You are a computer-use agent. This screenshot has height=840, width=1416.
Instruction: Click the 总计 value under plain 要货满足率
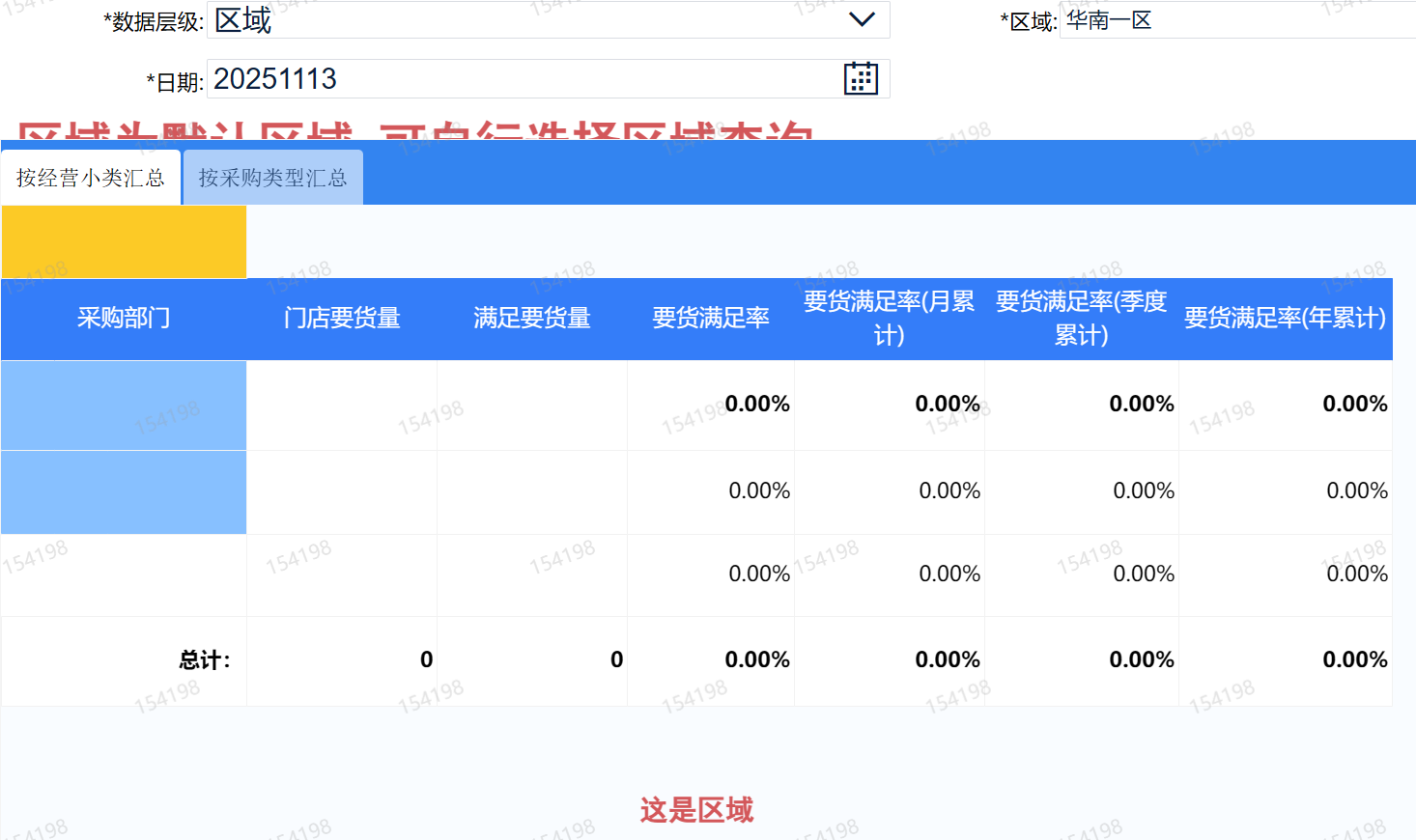click(x=757, y=660)
